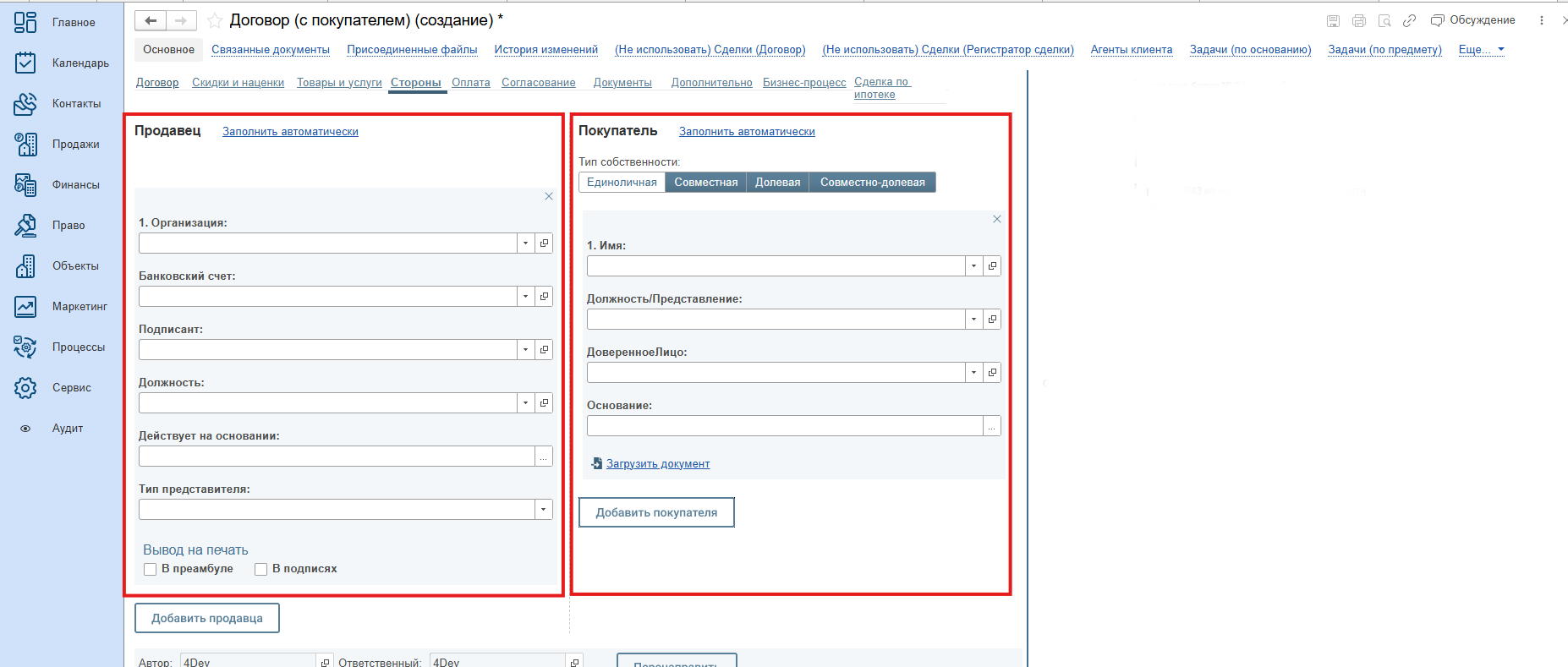1568x667 pixels.
Task: Expand the buyer Имя dropdown
Action: pyautogui.click(x=974, y=266)
